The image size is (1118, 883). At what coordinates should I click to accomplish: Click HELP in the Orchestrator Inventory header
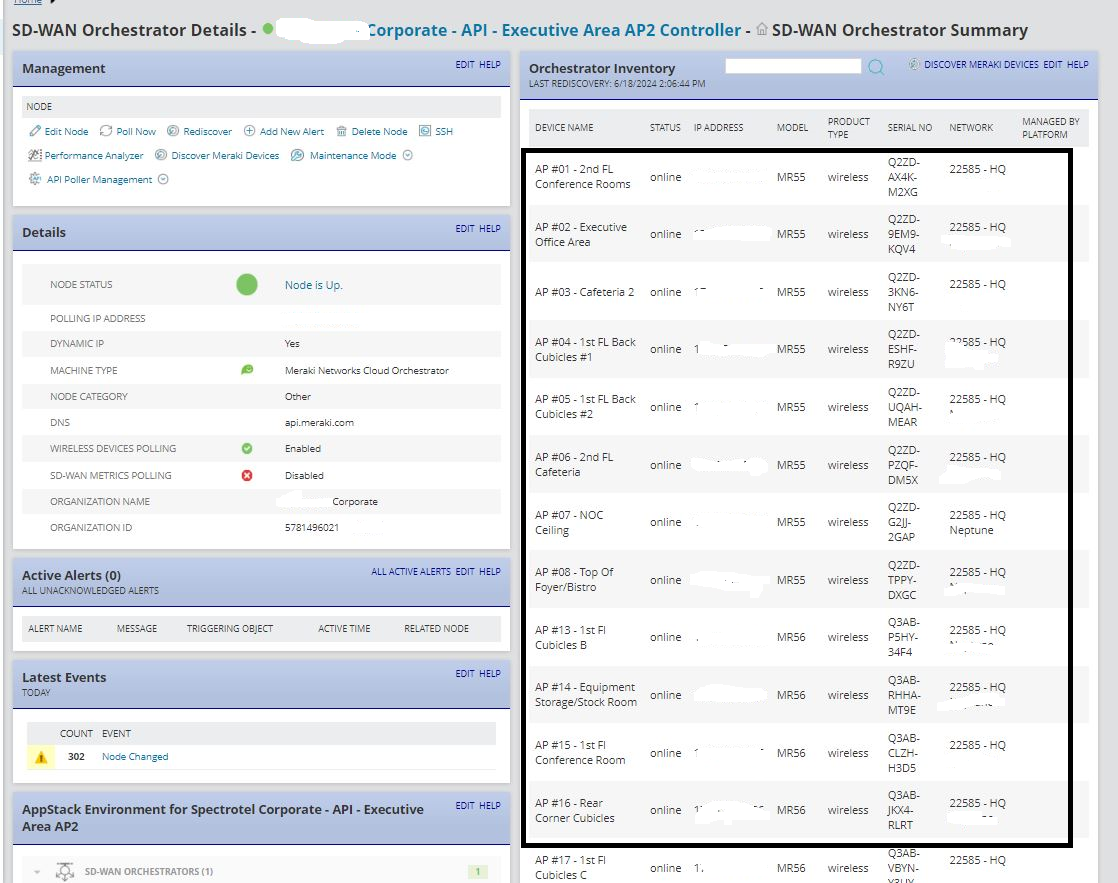1077,64
